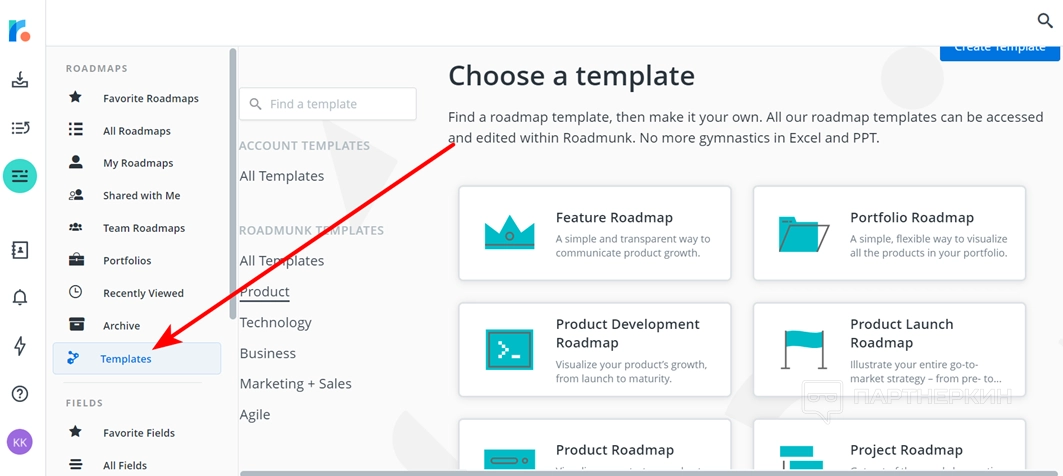Go to Shared with Me roadmaps
Image resolution: width=1063 pixels, height=476 pixels.
[141, 196]
